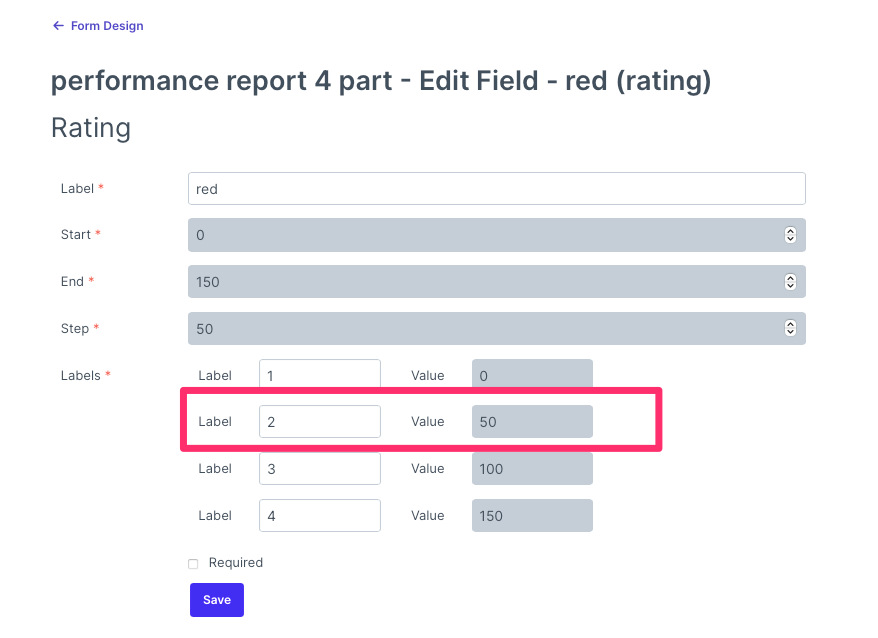The image size is (878, 638).
Task: Click the Value field showing 0
Action: click(x=531, y=374)
